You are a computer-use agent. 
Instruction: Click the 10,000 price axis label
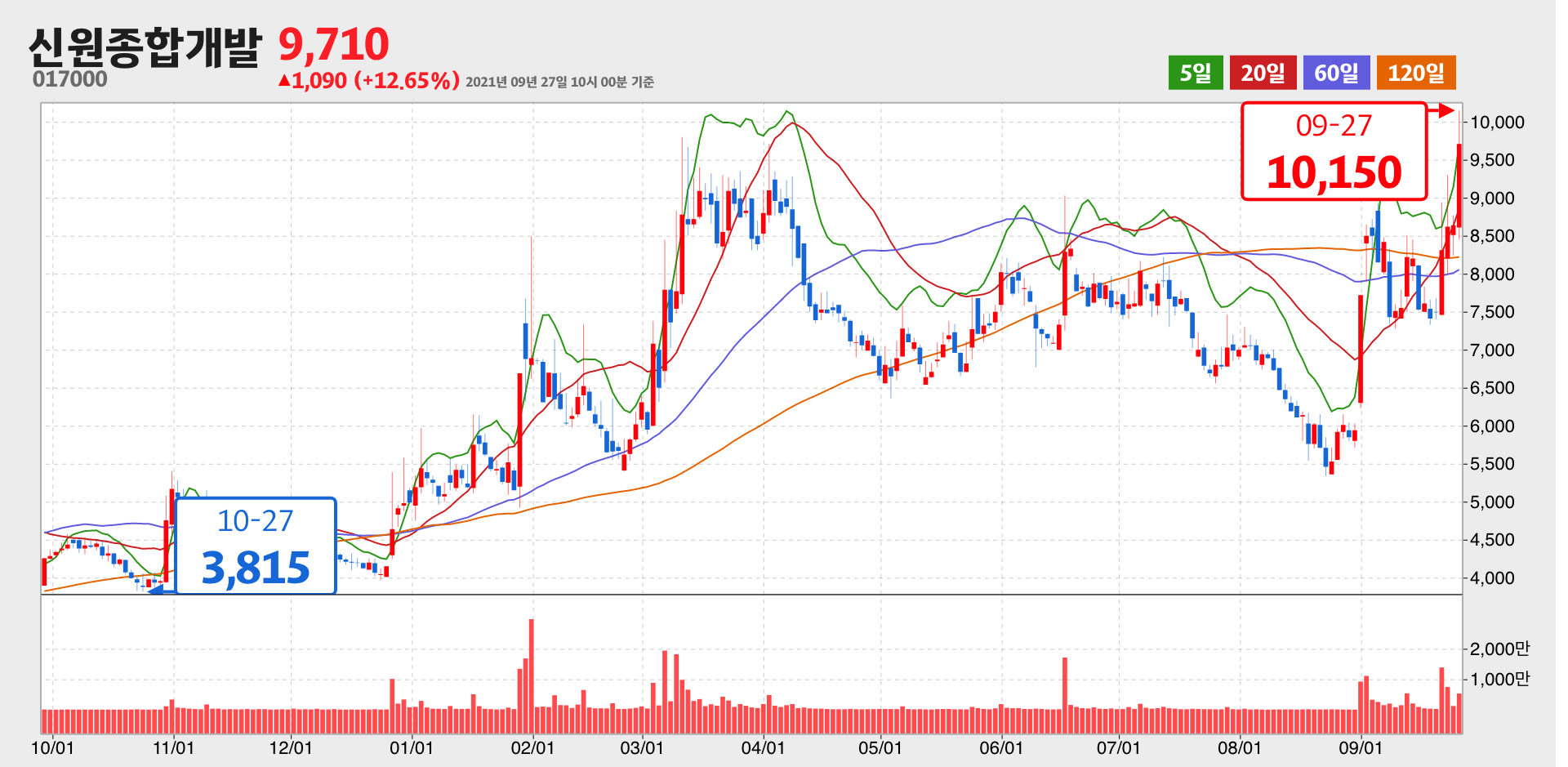point(1497,123)
